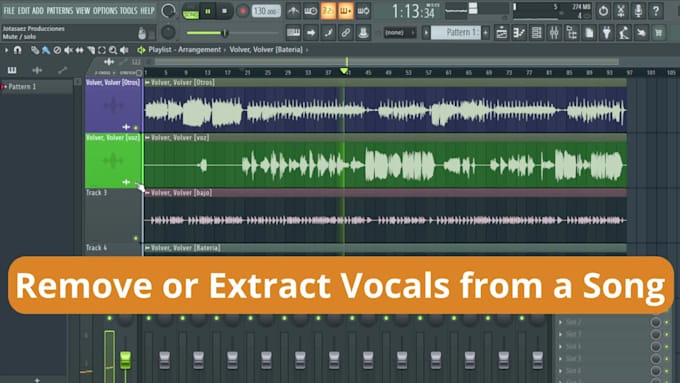Open the EDIT menu
The image size is (680, 383).
[23, 10]
